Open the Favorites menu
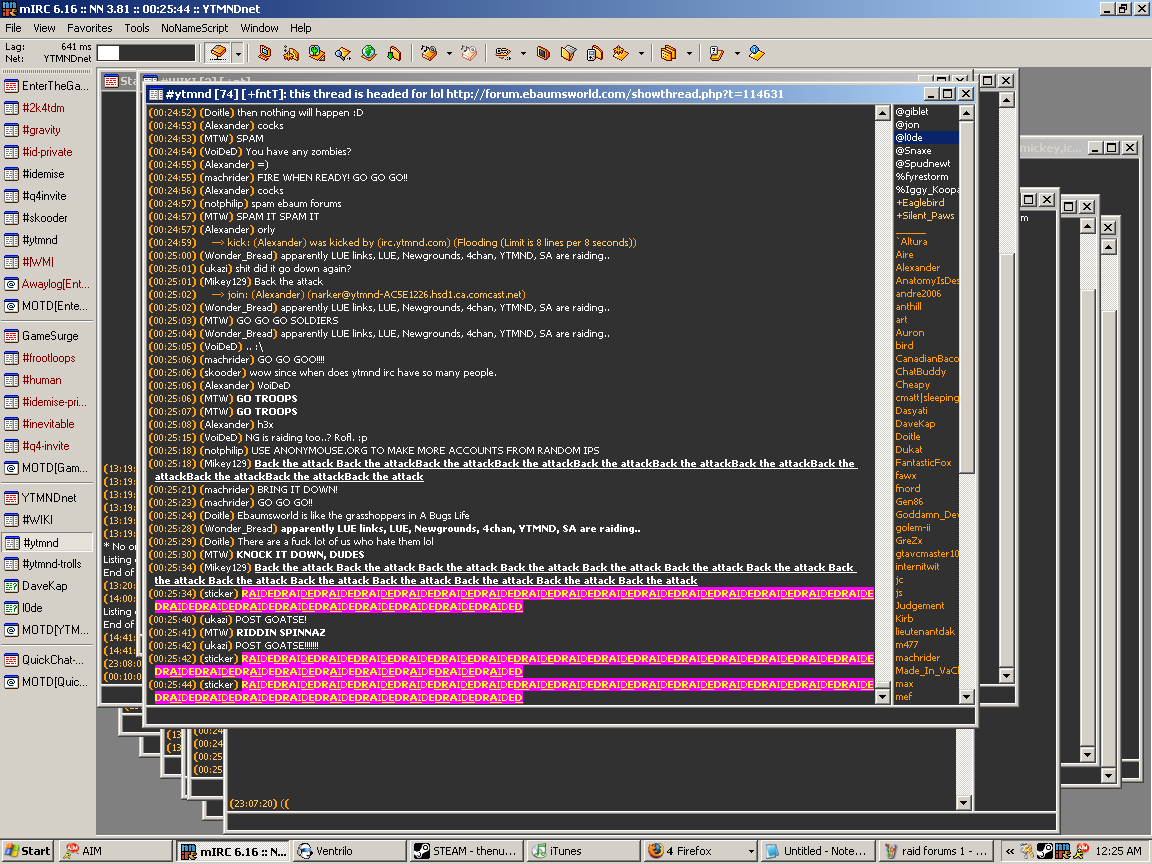Screen dimensions: 1152x864 [x=89, y=28]
